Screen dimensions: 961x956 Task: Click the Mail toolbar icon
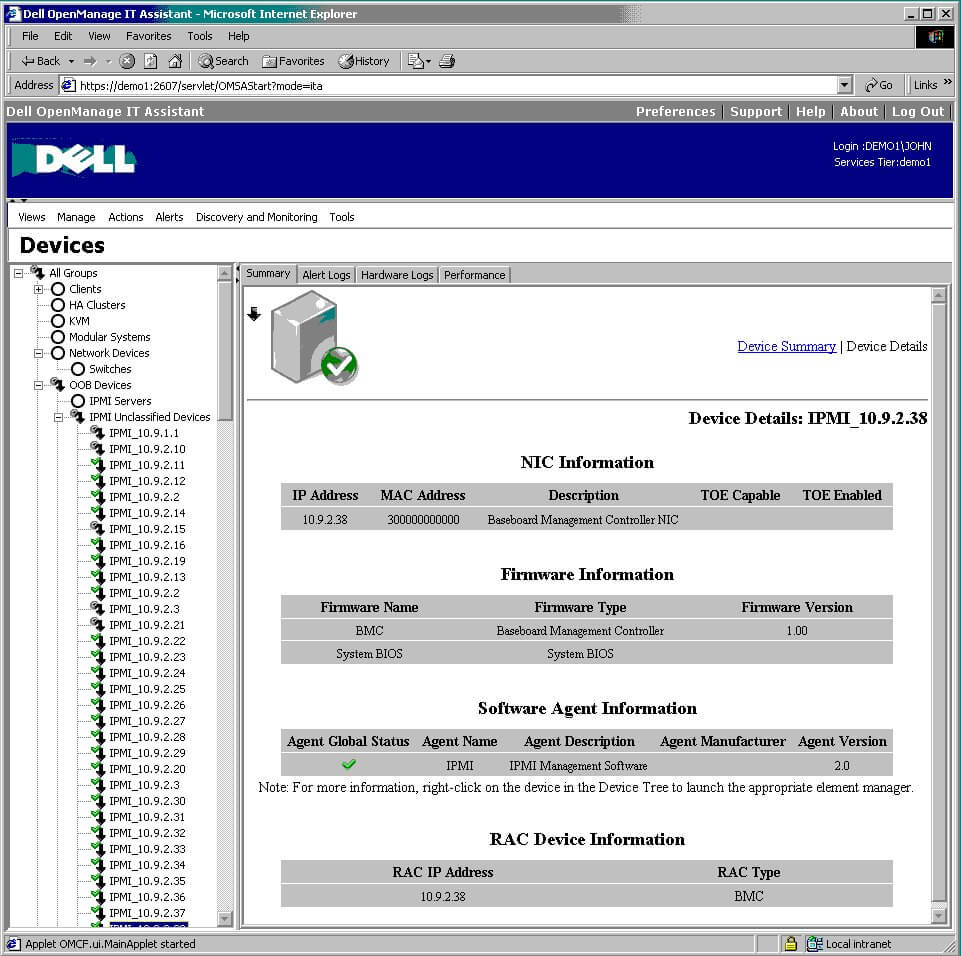(416, 61)
